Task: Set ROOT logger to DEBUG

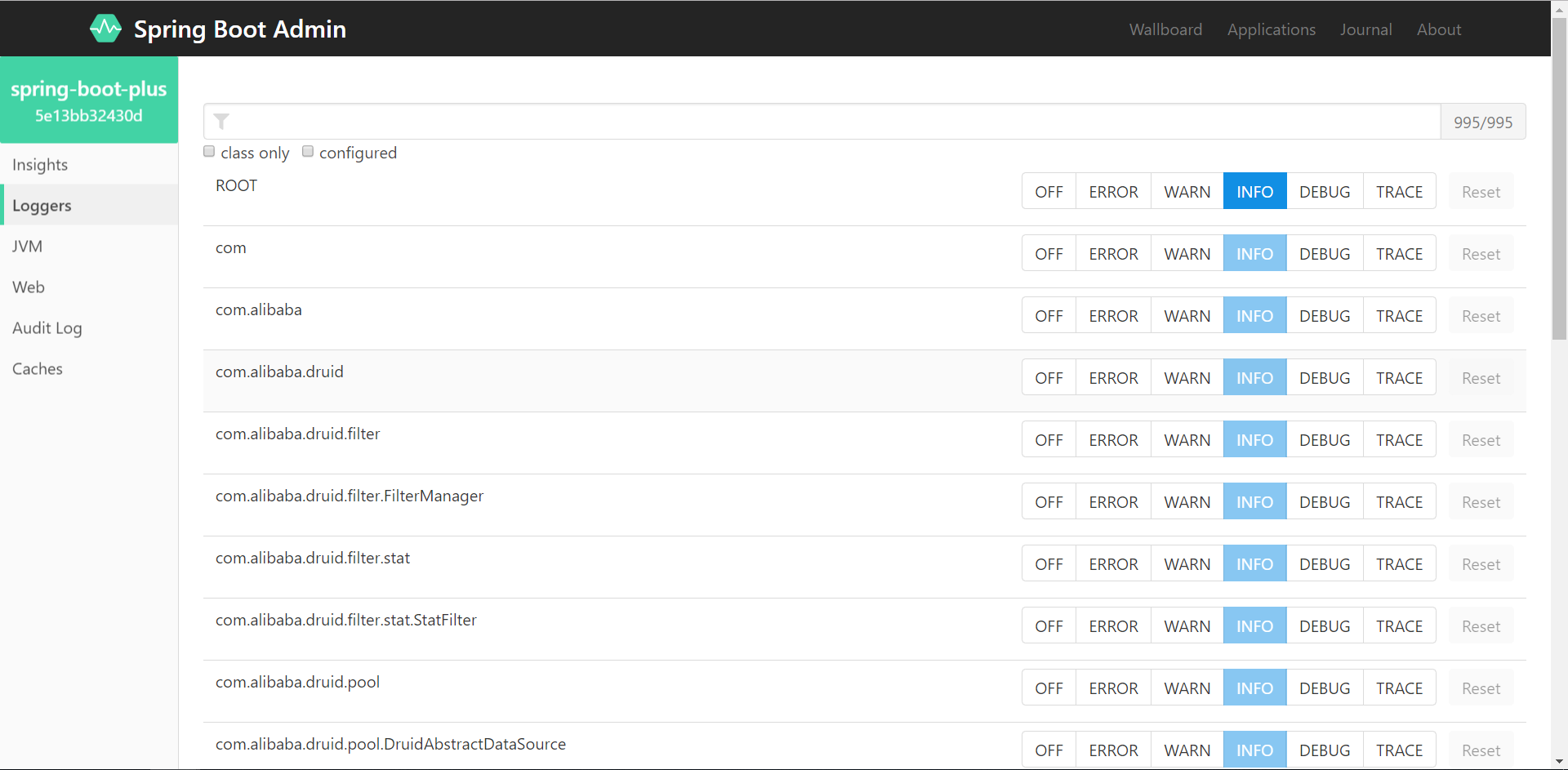Action: [1325, 192]
